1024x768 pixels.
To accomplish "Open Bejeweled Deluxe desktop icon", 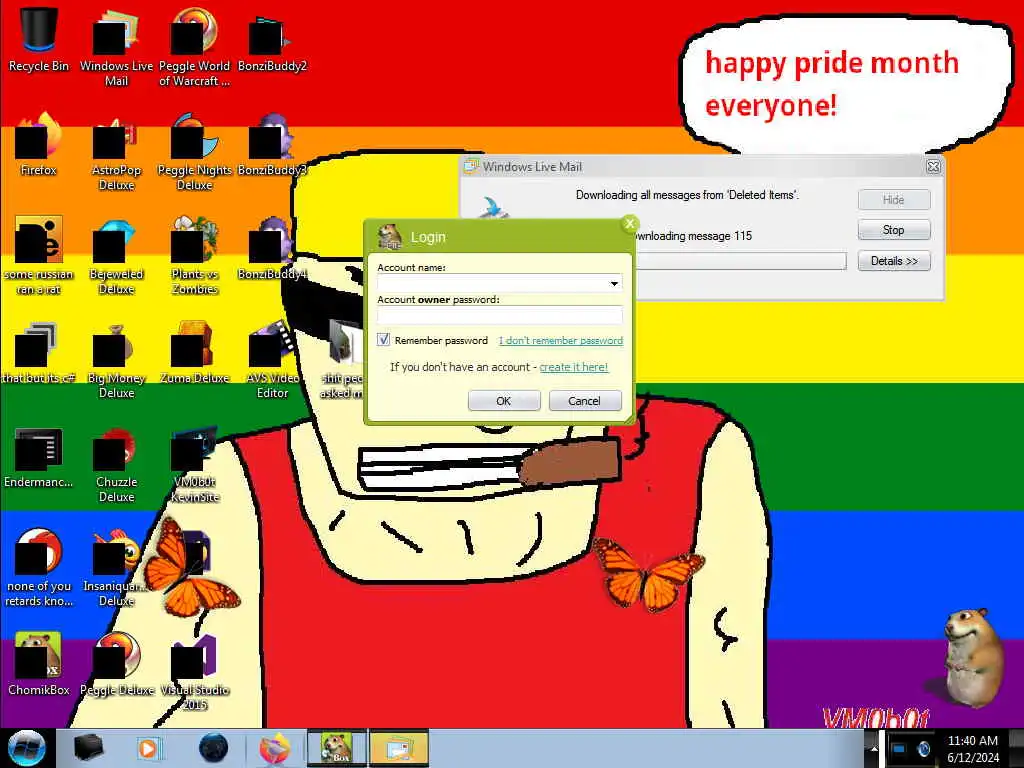I will tap(116, 255).
